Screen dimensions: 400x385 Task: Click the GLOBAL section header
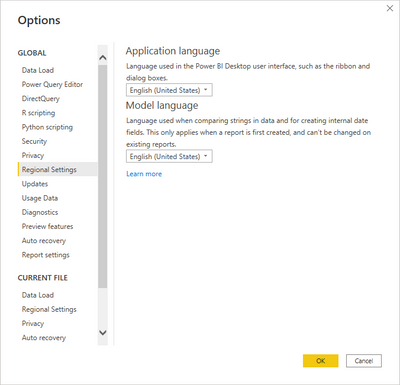(x=32, y=53)
